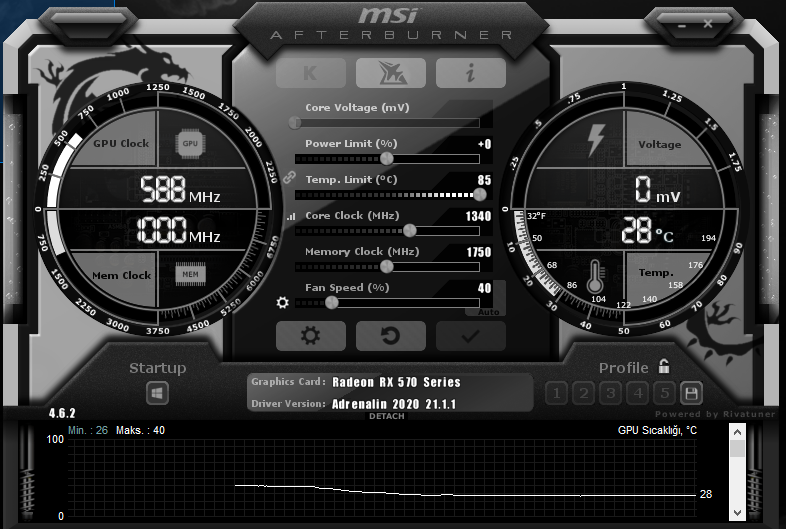Viewport: 786px width, 529px height.
Task: Toggle the Profile lock icon
Action: 664,367
